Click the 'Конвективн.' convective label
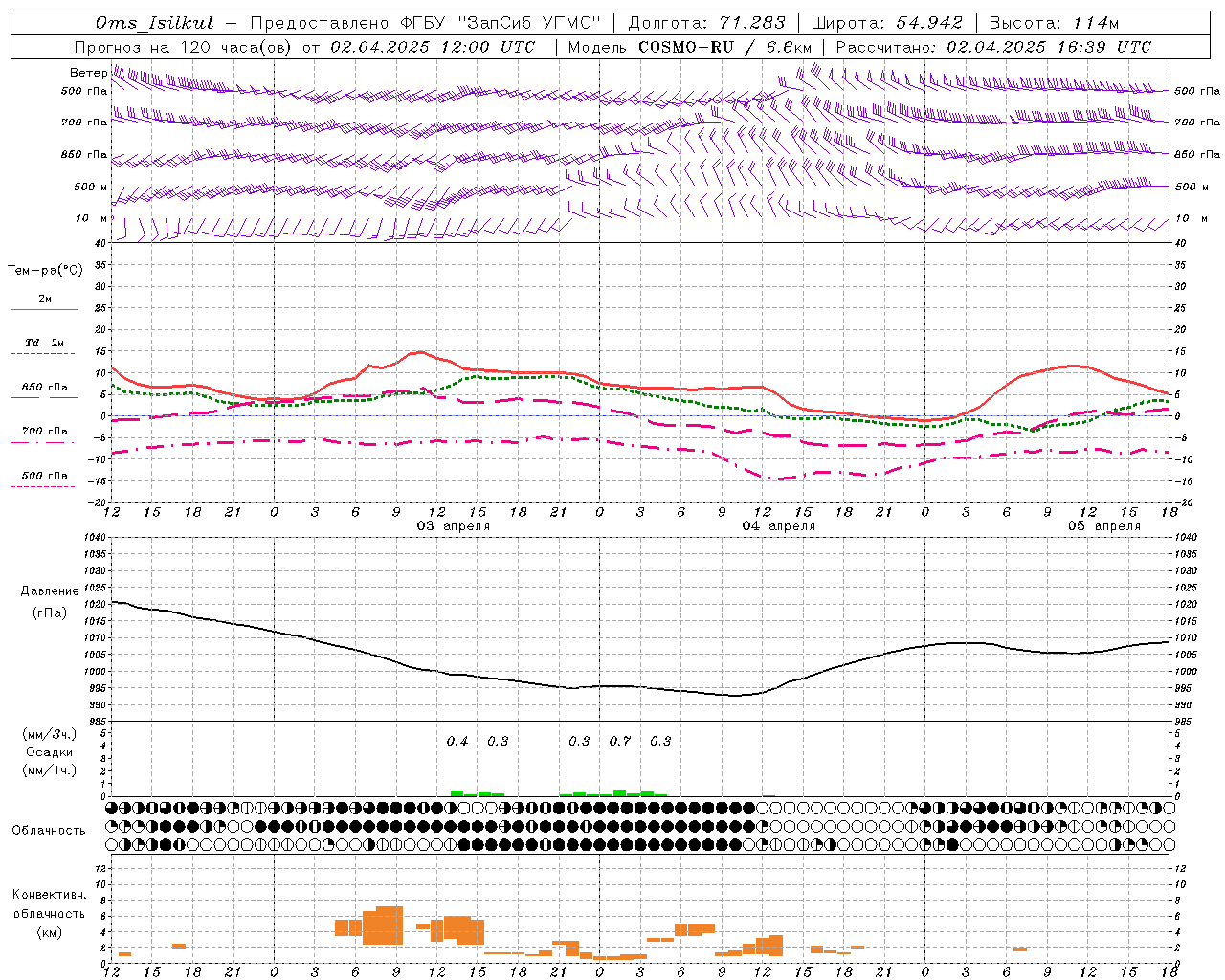 point(50,895)
